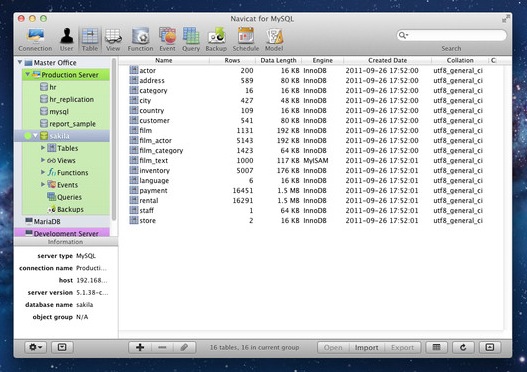This screenshot has height=372, width=527.
Task: Select the customer table icon
Action: (134, 120)
